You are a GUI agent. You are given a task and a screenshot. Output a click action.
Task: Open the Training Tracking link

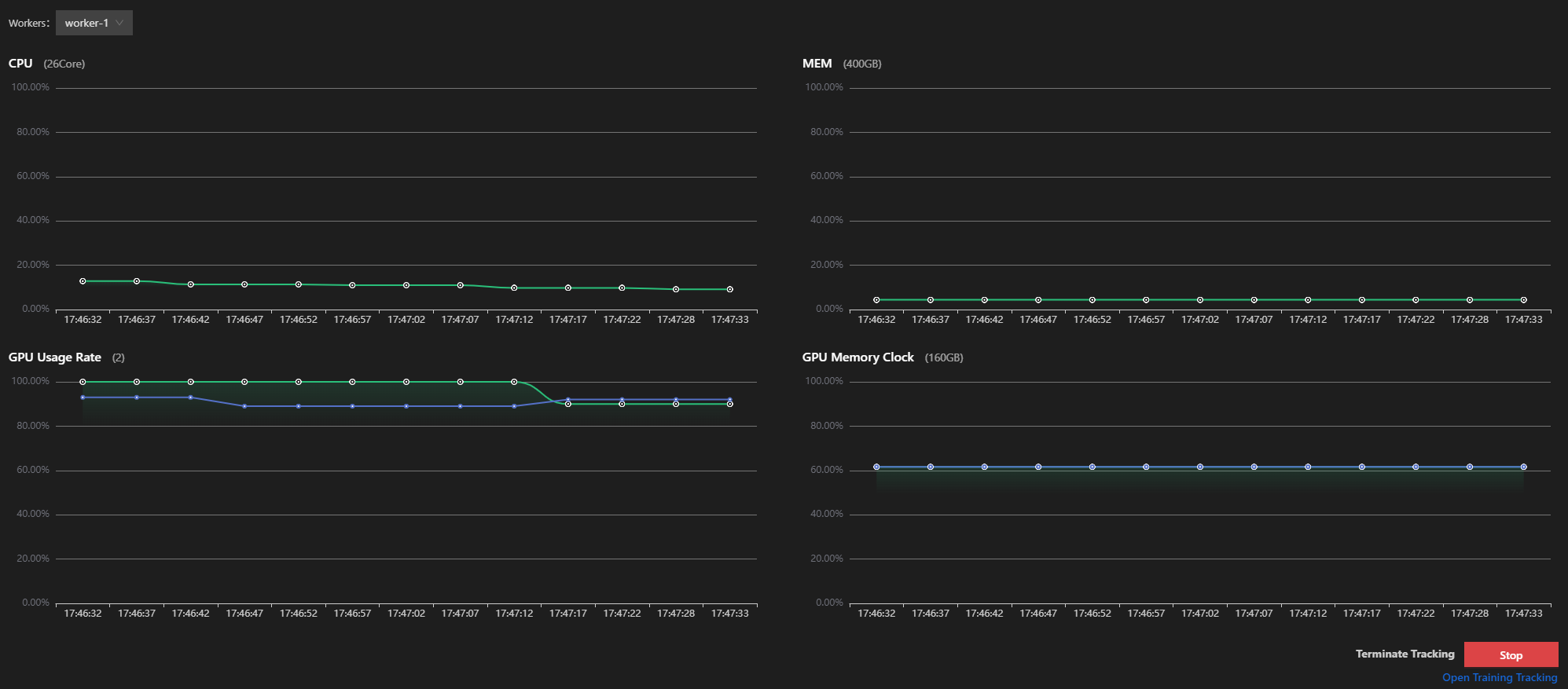tap(1499, 677)
